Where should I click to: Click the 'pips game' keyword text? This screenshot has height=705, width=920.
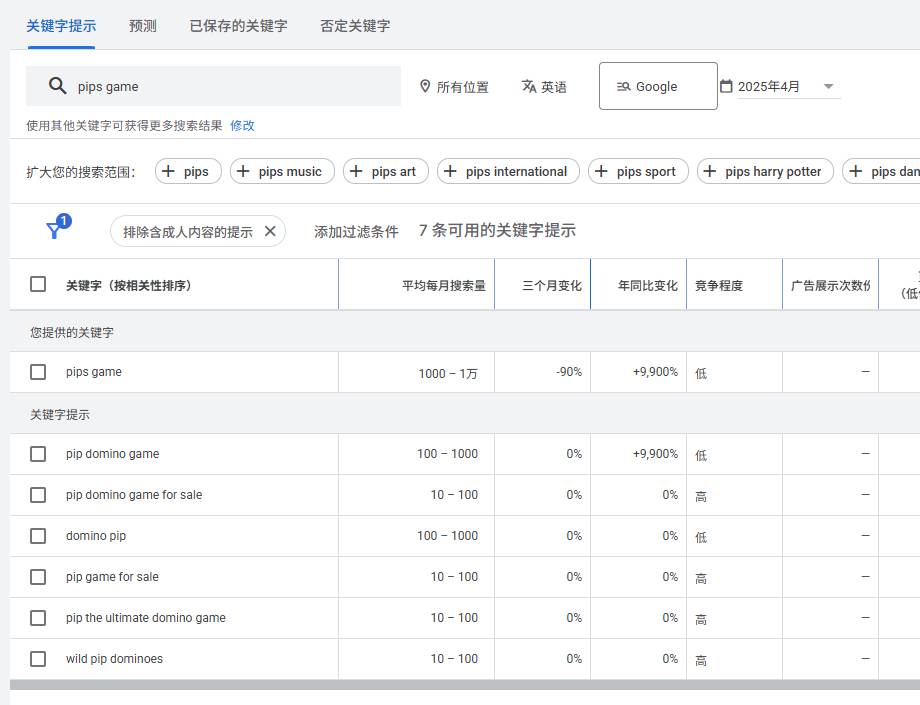[94, 372]
